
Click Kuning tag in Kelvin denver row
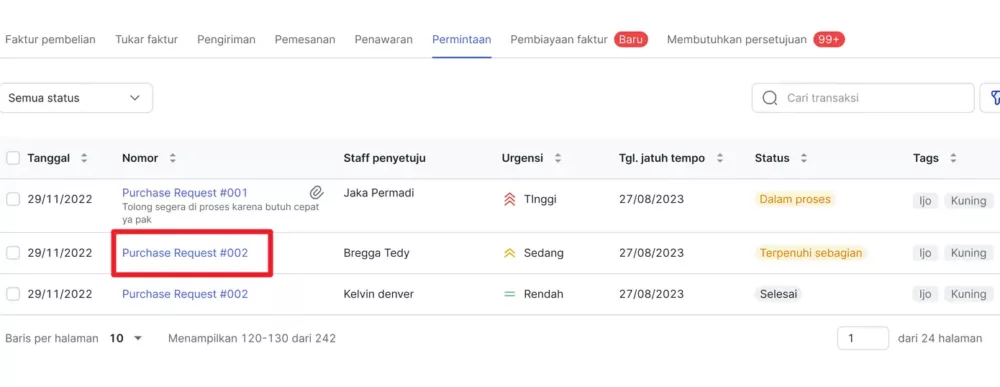969,294
